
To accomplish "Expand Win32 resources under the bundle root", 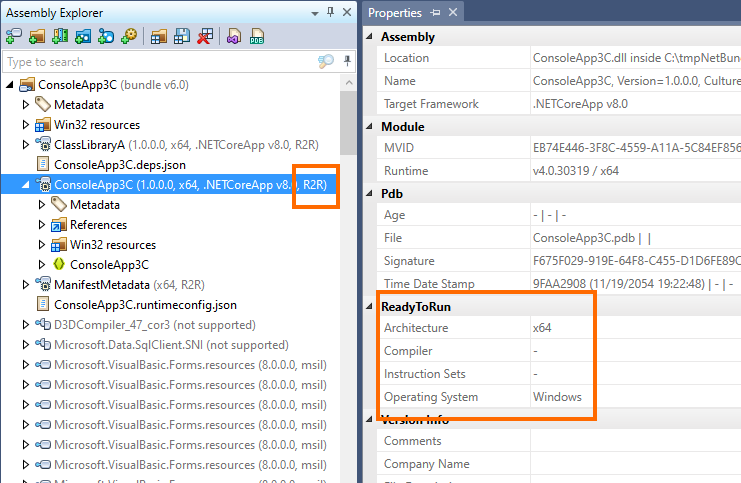I will [26, 125].
